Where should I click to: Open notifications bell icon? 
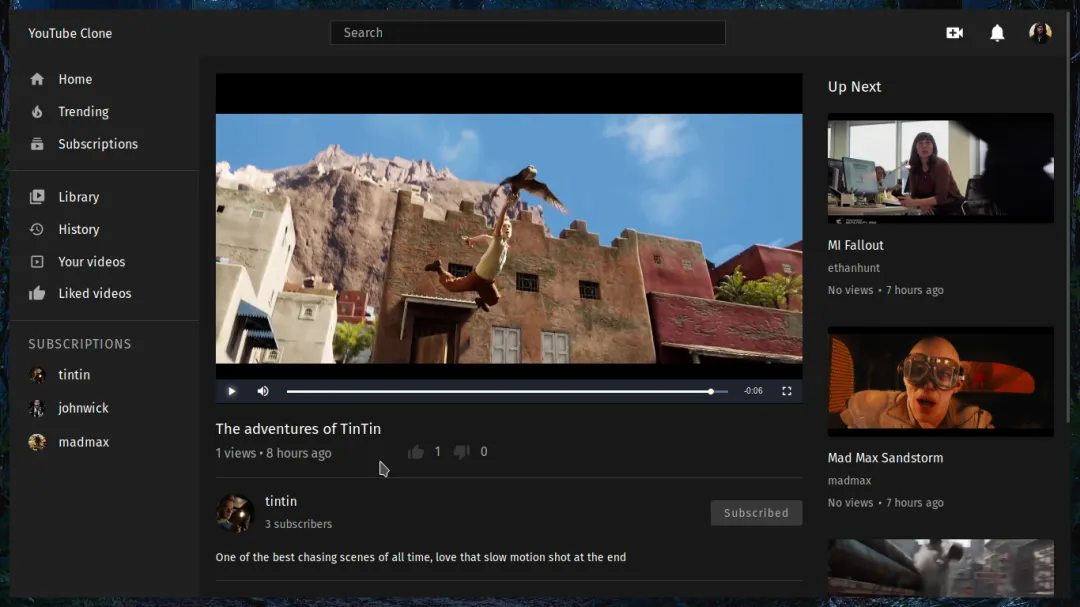(x=997, y=32)
